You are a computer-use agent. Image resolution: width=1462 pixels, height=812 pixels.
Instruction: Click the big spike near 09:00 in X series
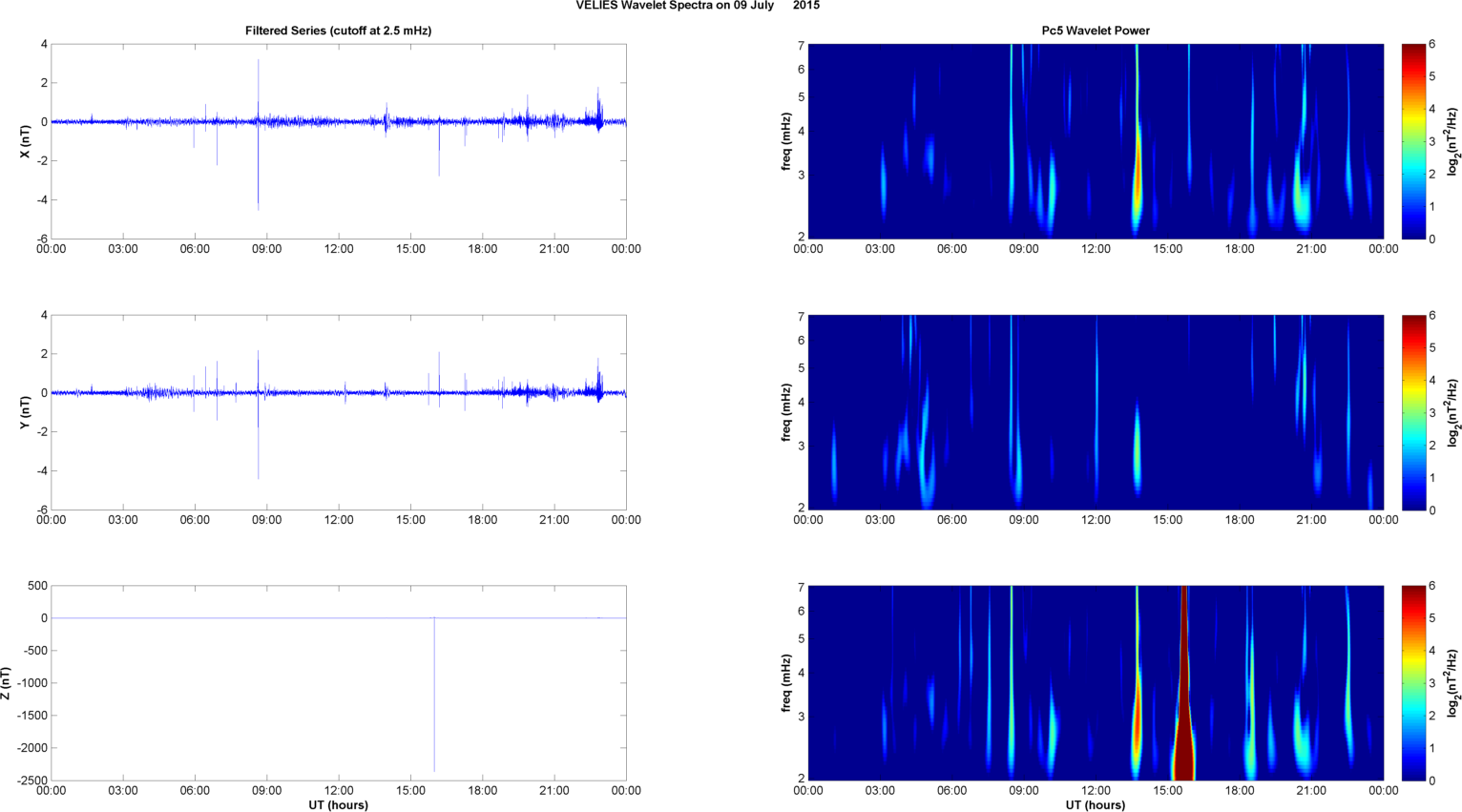pos(258,134)
